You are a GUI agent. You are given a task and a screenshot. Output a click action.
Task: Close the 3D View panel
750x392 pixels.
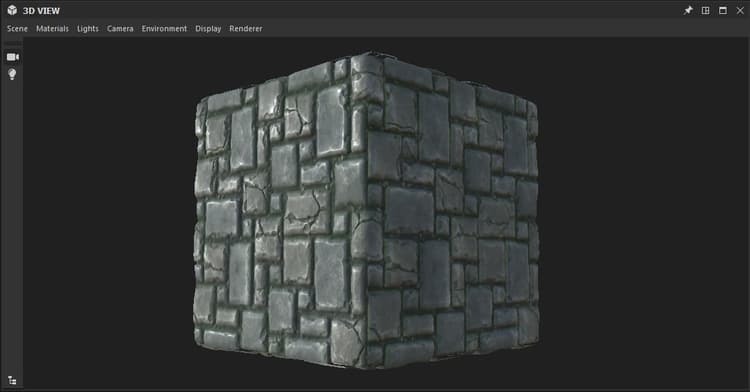coord(740,11)
